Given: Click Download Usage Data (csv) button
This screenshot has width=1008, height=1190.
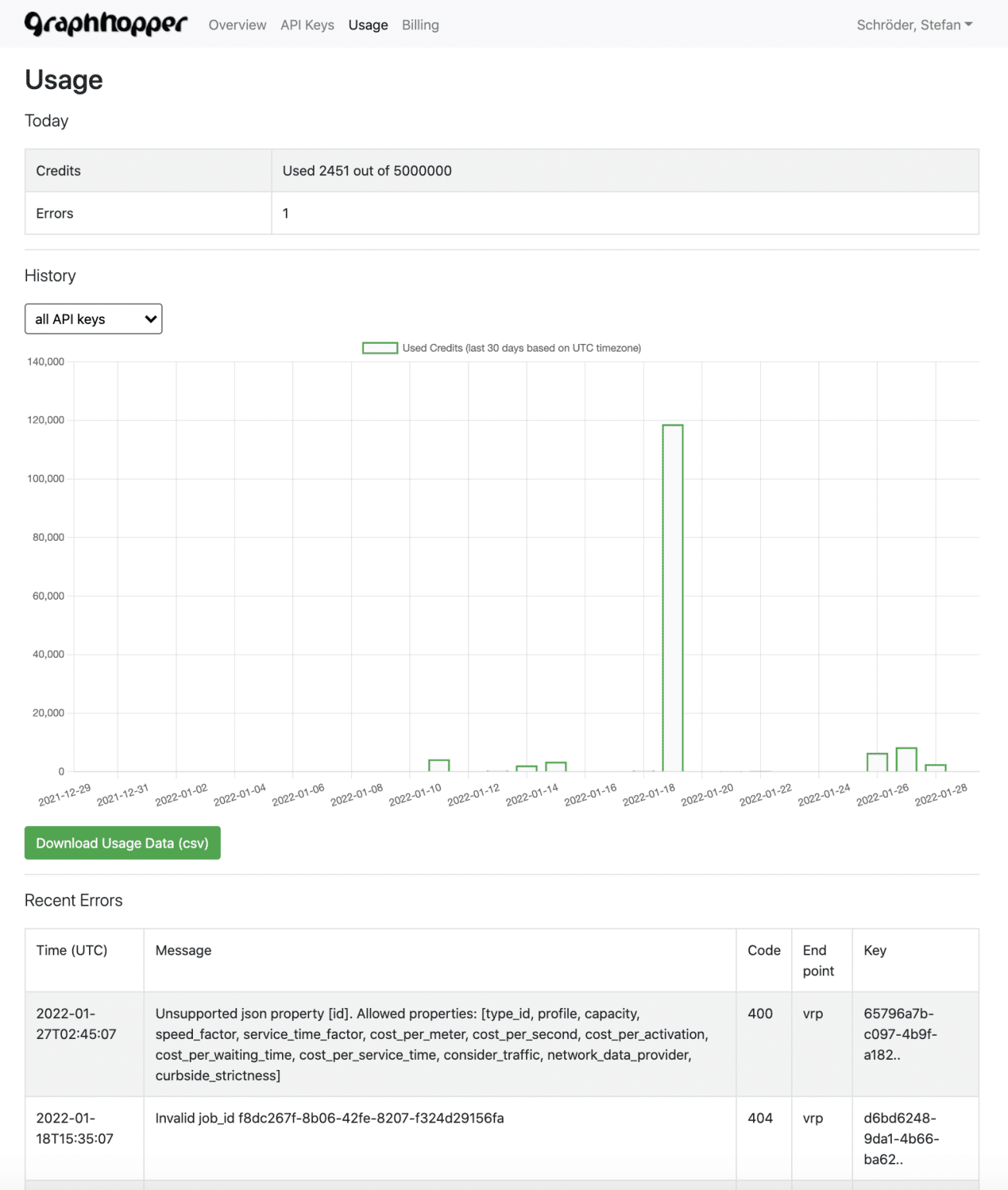Looking at the screenshot, I should (122, 843).
